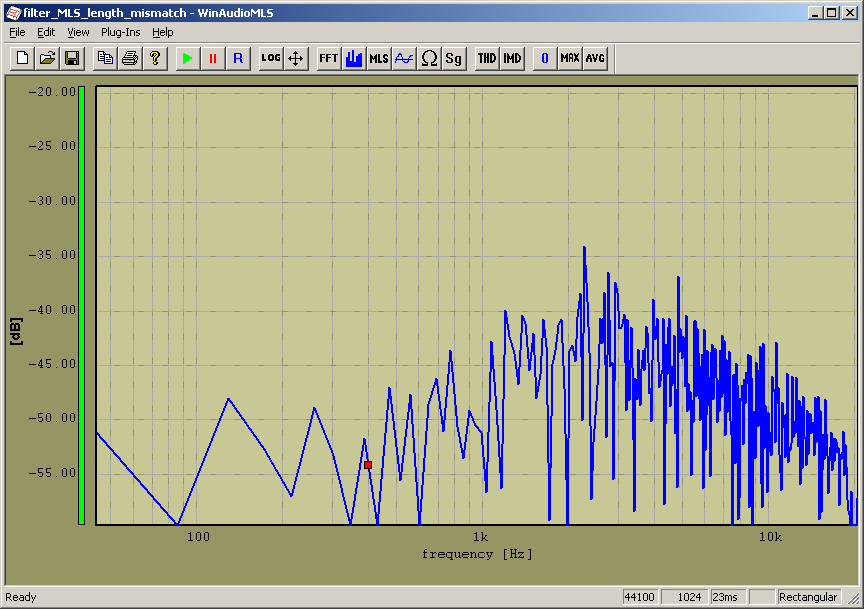Start measurement with the green play button
This screenshot has height=609, width=864.
coord(187,58)
